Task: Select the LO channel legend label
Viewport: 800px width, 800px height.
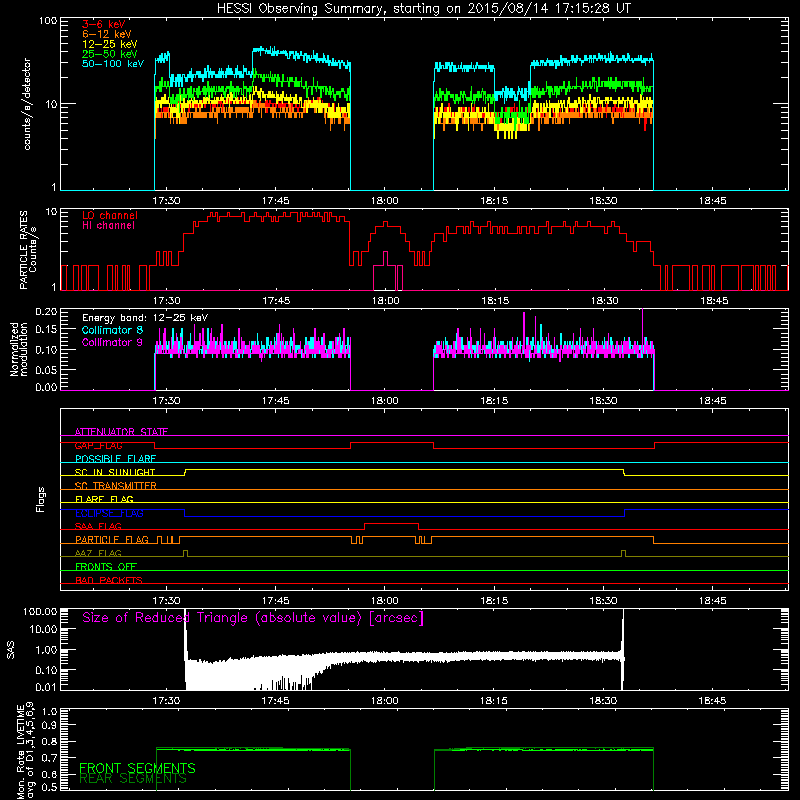Action: coord(110,215)
